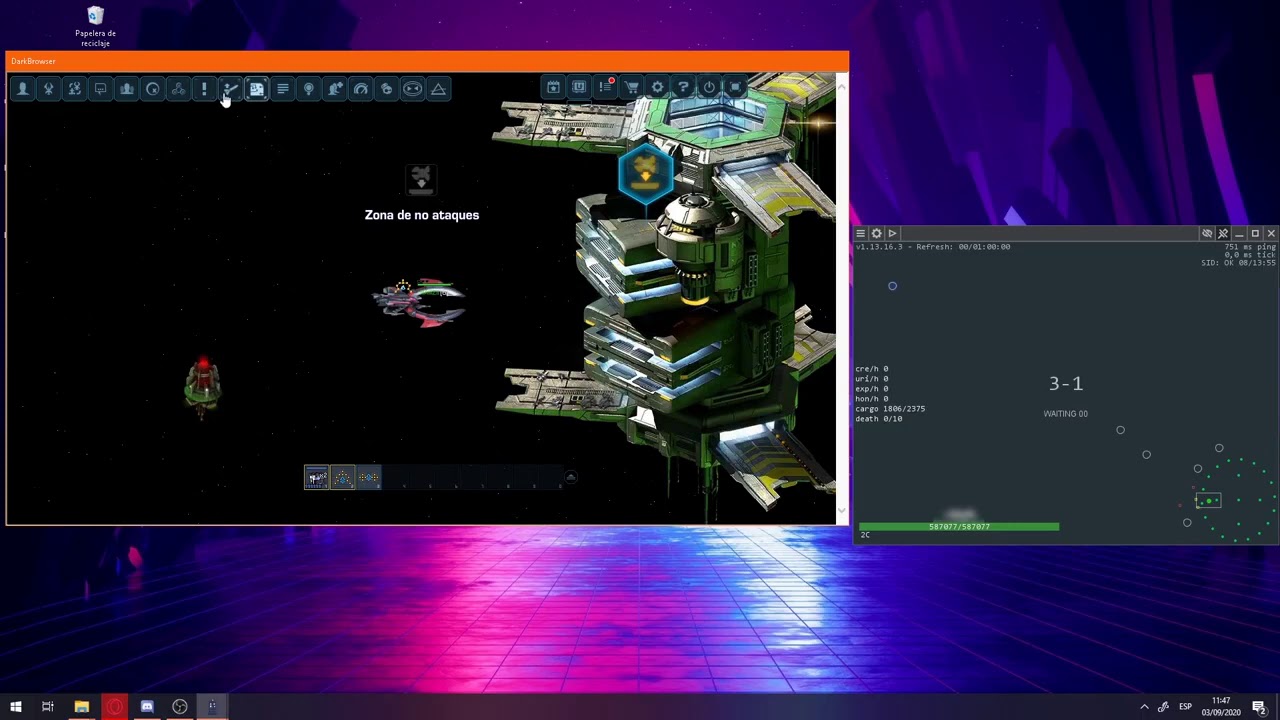Start the bot with play button
The width and height of the screenshot is (1280, 720).
pyautogui.click(x=892, y=233)
